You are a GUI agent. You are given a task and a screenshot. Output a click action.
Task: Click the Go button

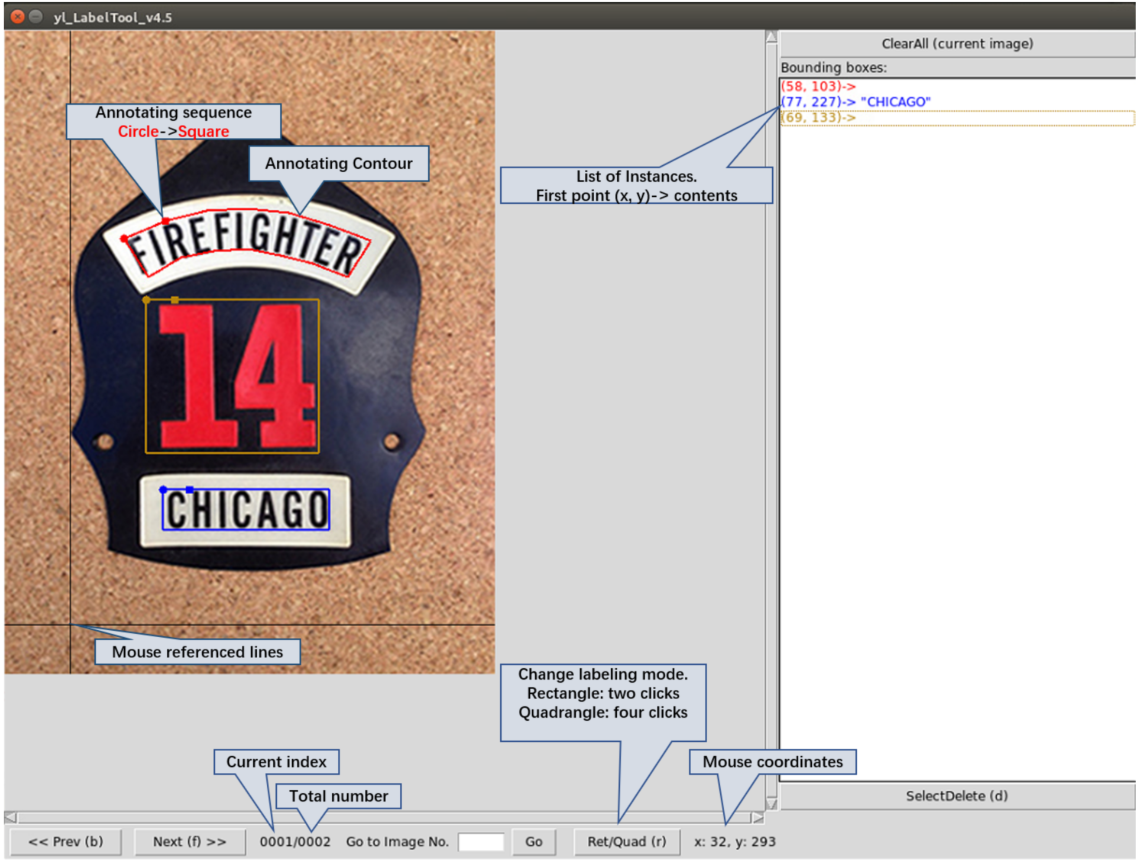[x=533, y=842]
